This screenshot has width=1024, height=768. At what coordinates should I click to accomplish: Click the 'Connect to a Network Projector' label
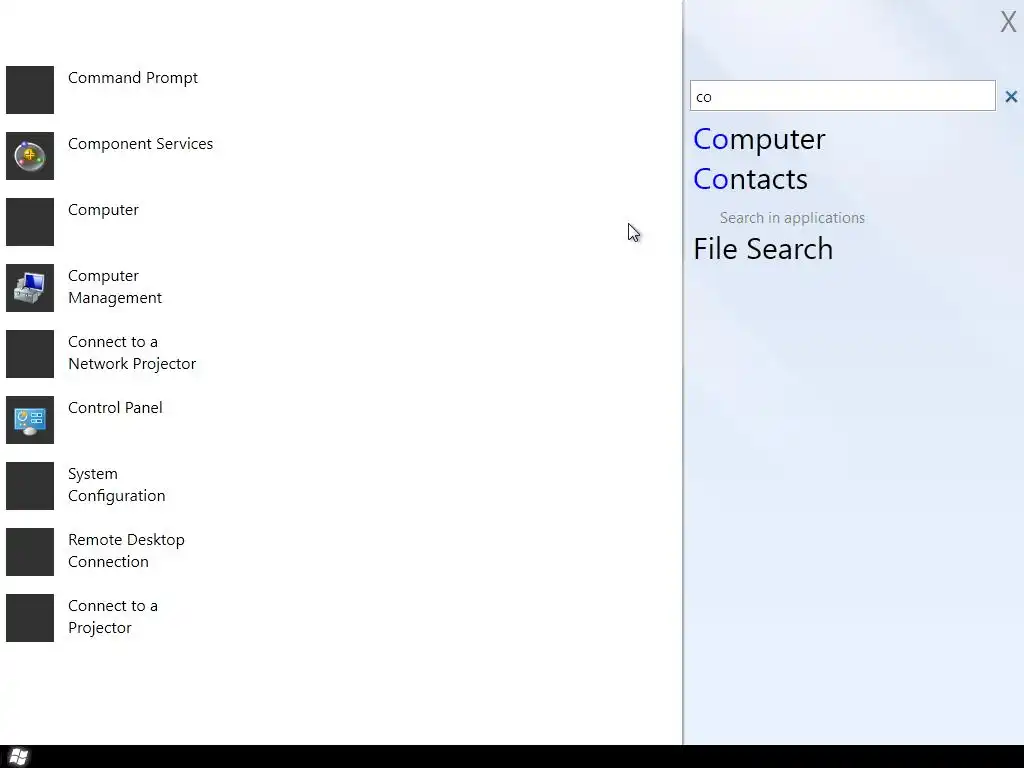(x=132, y=353)
